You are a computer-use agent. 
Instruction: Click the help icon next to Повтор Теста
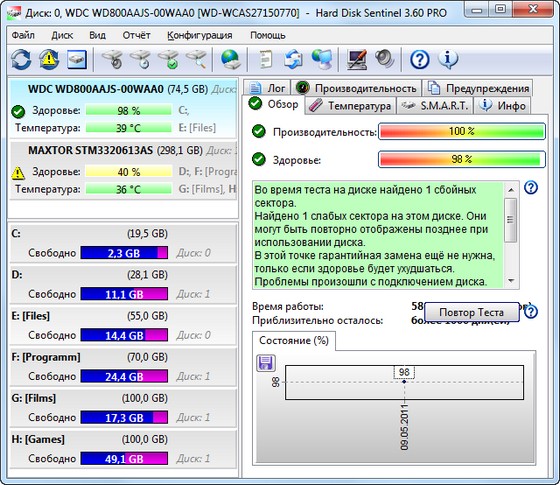531,312
